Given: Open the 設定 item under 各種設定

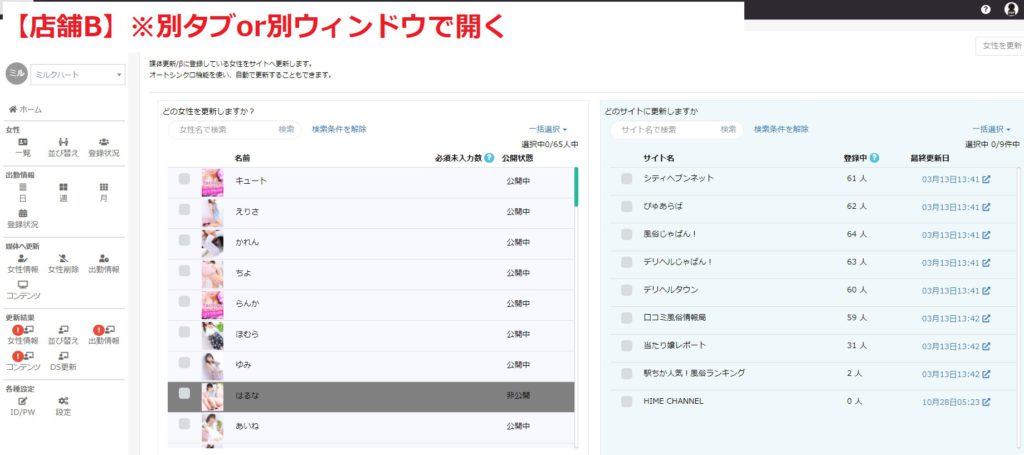Looking at the screenshot, I should [x=63, y=406].
